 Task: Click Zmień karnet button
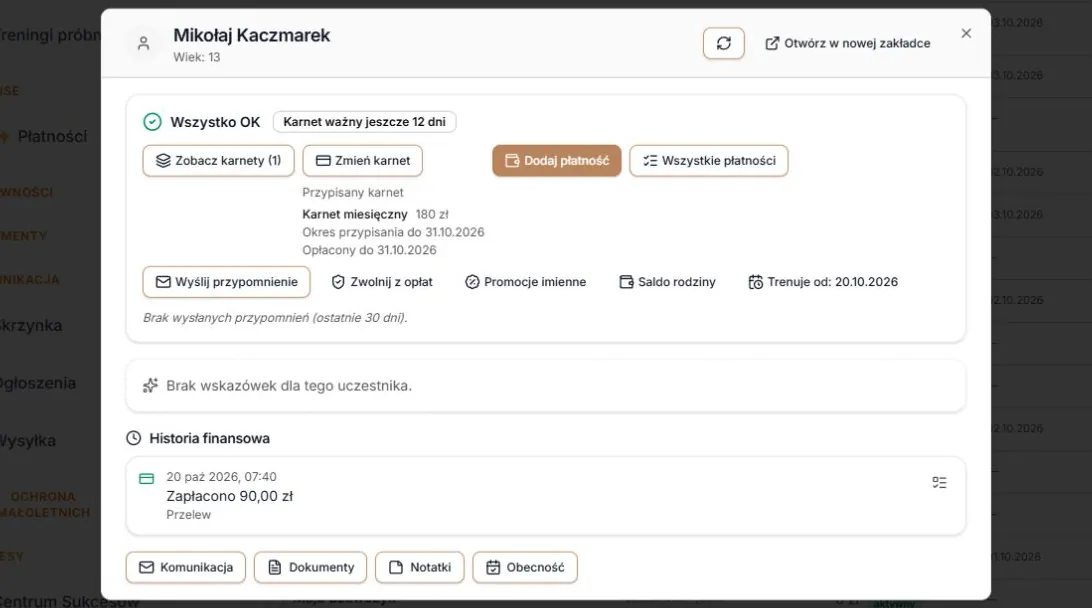[x=362, y=161]
